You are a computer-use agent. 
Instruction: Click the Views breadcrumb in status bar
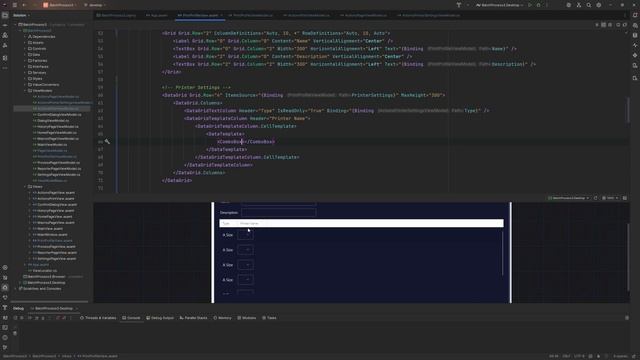[67, 356]
